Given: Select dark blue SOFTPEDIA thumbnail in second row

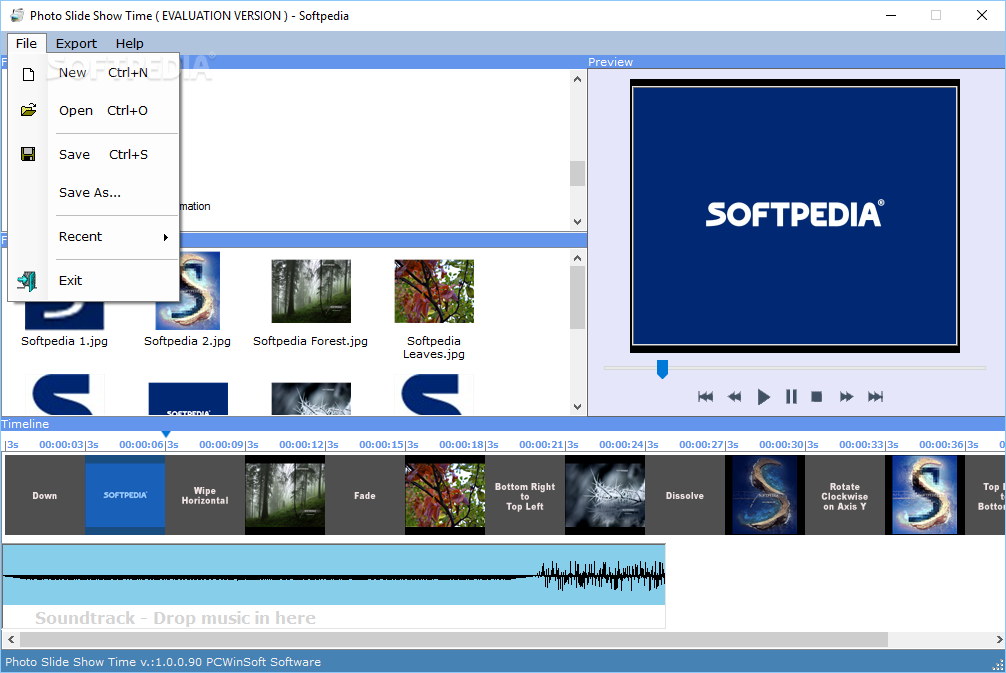Looking at the screenshot, I should tap(188, 398).
